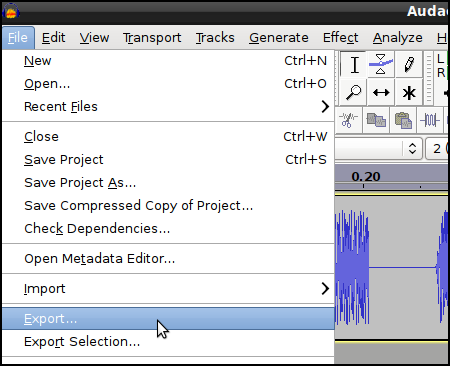Image resolution: width=450 pixels, height=366 pixels.
Task: Select the Time Shift arrow tool
Action: [x=381, y=92]
